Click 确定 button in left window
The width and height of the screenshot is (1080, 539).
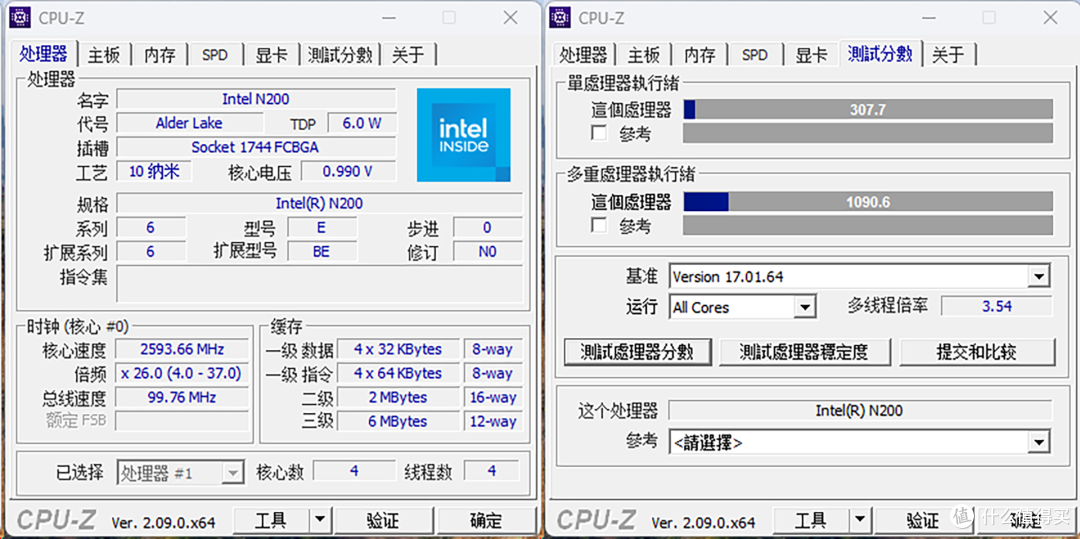point(486,520)
